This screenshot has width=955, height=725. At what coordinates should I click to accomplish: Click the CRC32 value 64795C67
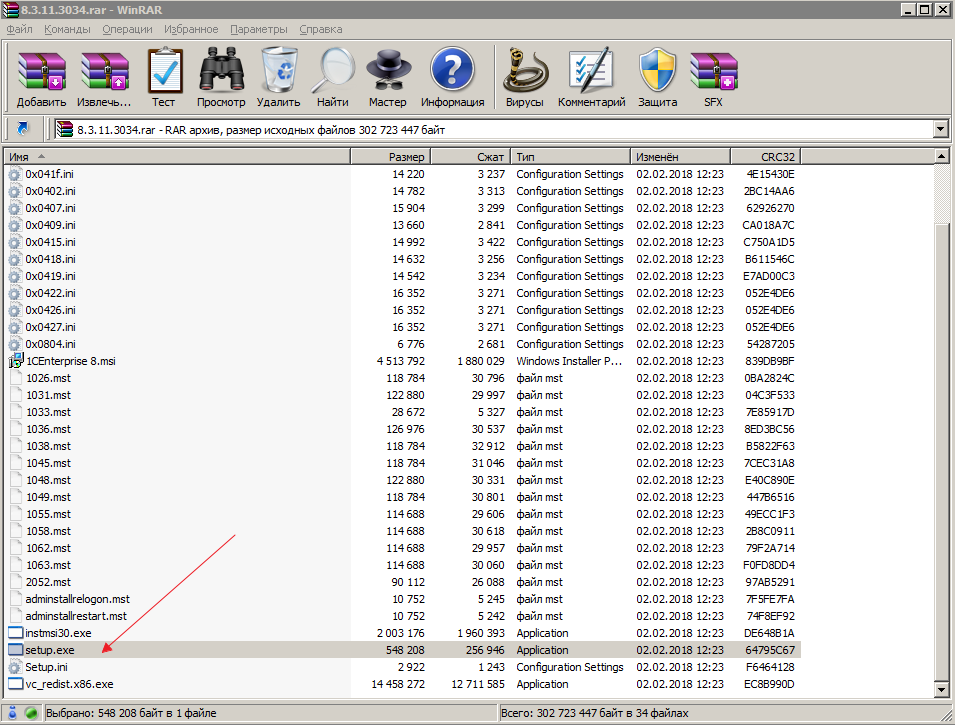[770, 650]
